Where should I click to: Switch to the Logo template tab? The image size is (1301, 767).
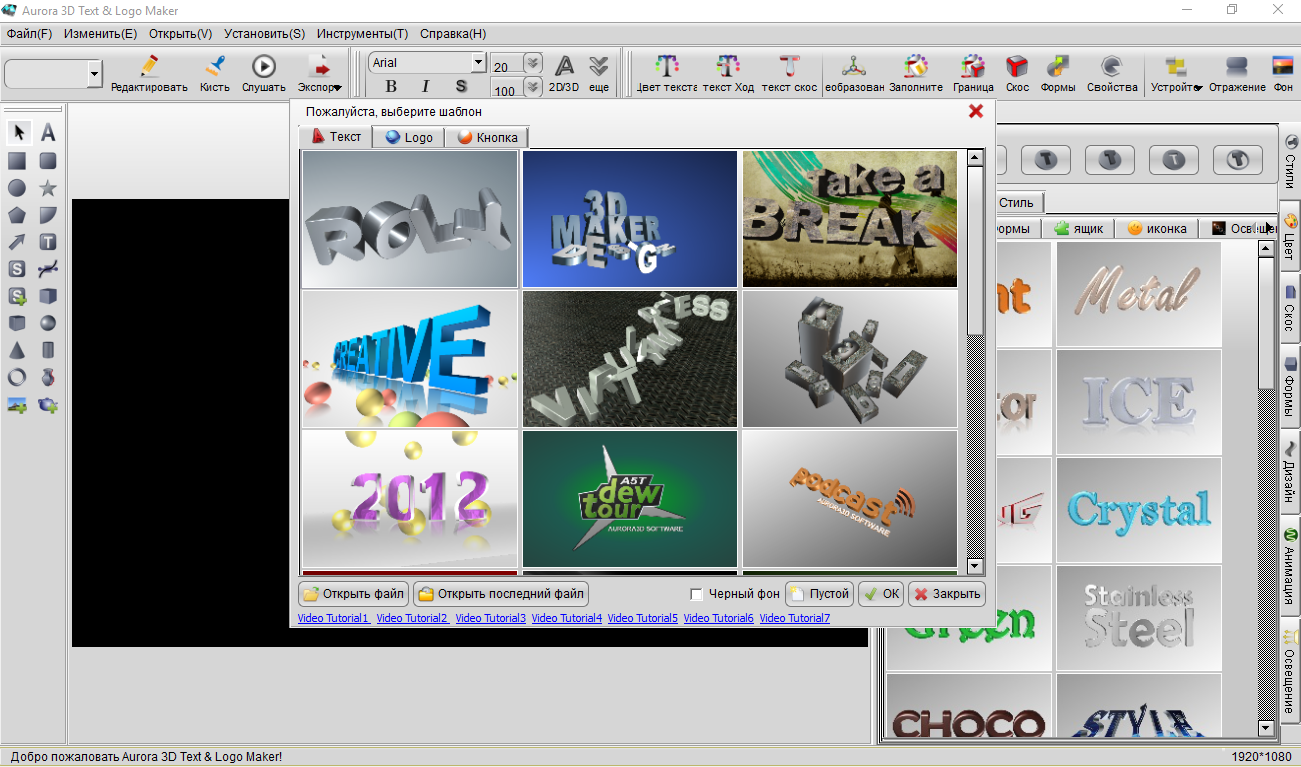tap(408, 137)
